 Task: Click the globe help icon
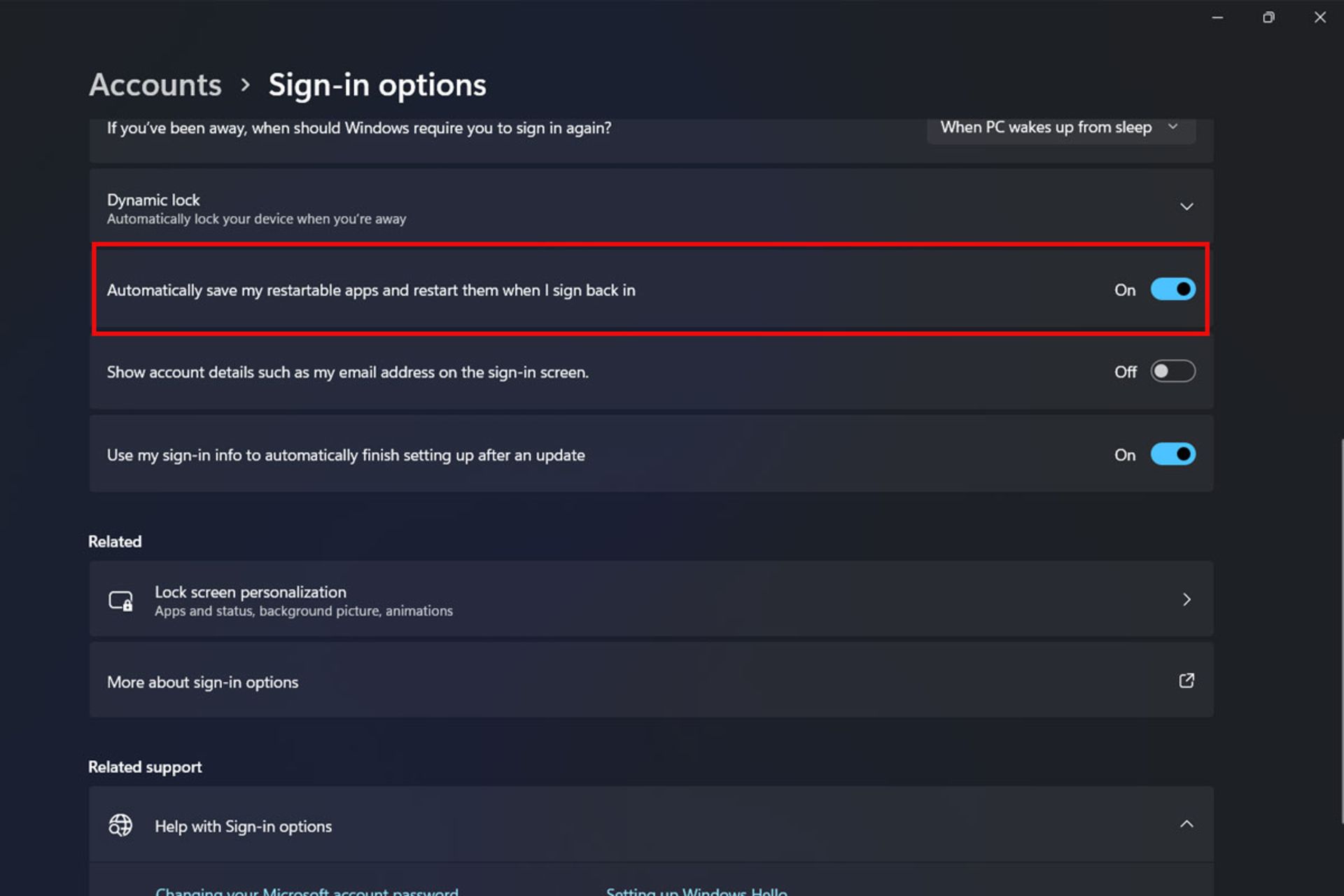[x=120, y=825]
